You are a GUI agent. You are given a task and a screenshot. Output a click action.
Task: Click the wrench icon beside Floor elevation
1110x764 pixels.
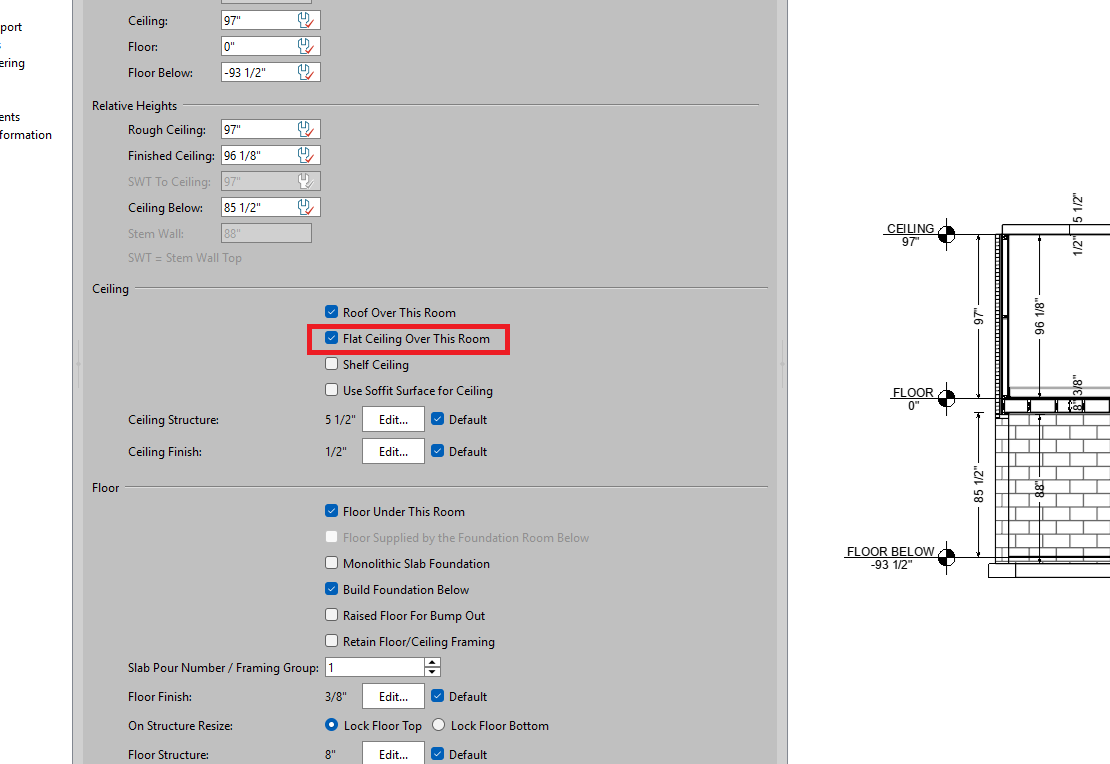pyautogui.click(x=307, y=47)
